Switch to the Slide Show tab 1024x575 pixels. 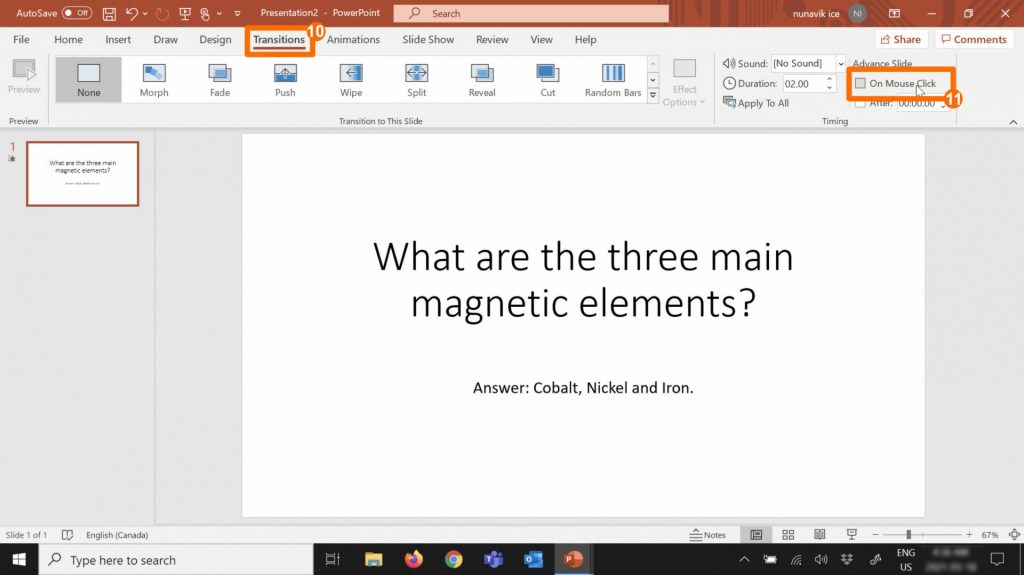click(x=428, y=40)
